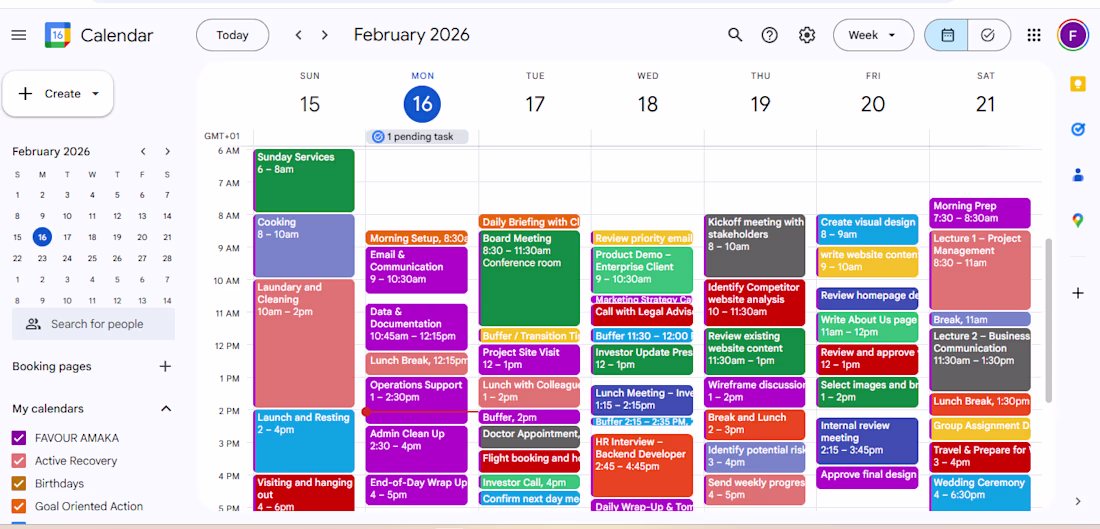Select Tuesday 17 date header
The width and height of the screenshot is (1100, 529).
pos(535,104)
